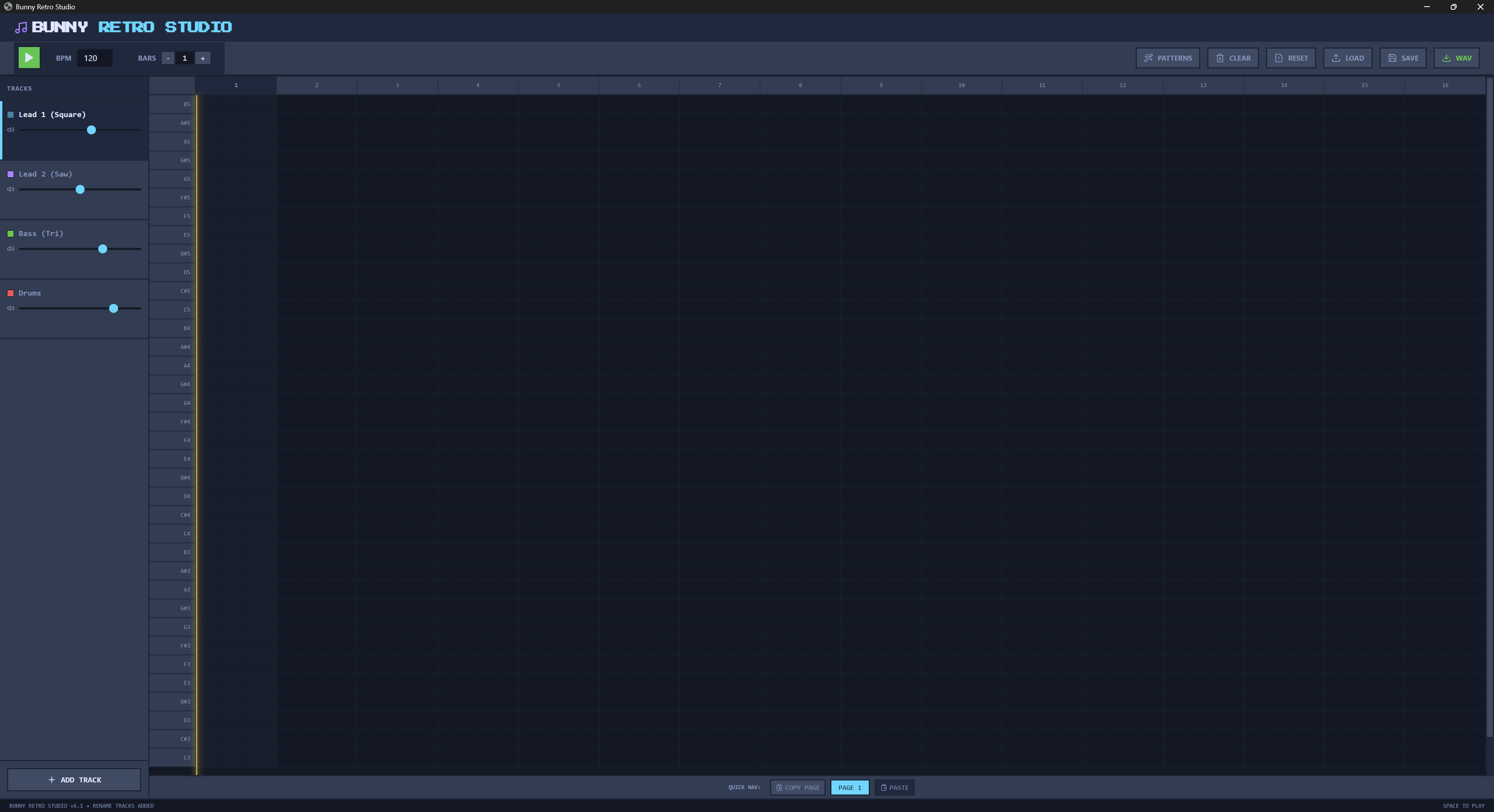The height and width of the screenshot is (812, 1494).
Task: Mute Lead 1 (Square) speaker icon
Action: pyautogui.click(x=11, y=130)
